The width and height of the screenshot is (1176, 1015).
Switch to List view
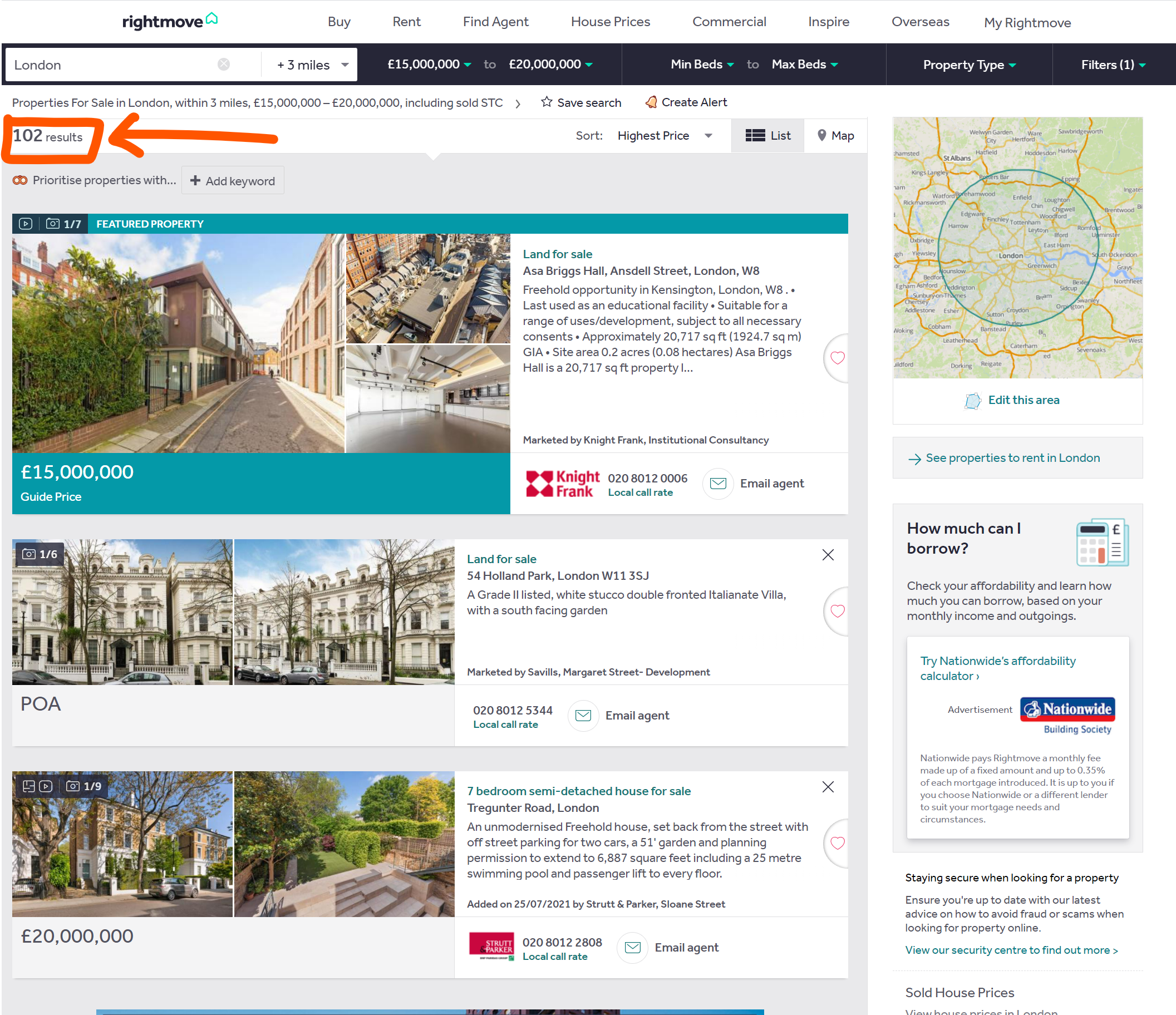(x=768, y=136)
